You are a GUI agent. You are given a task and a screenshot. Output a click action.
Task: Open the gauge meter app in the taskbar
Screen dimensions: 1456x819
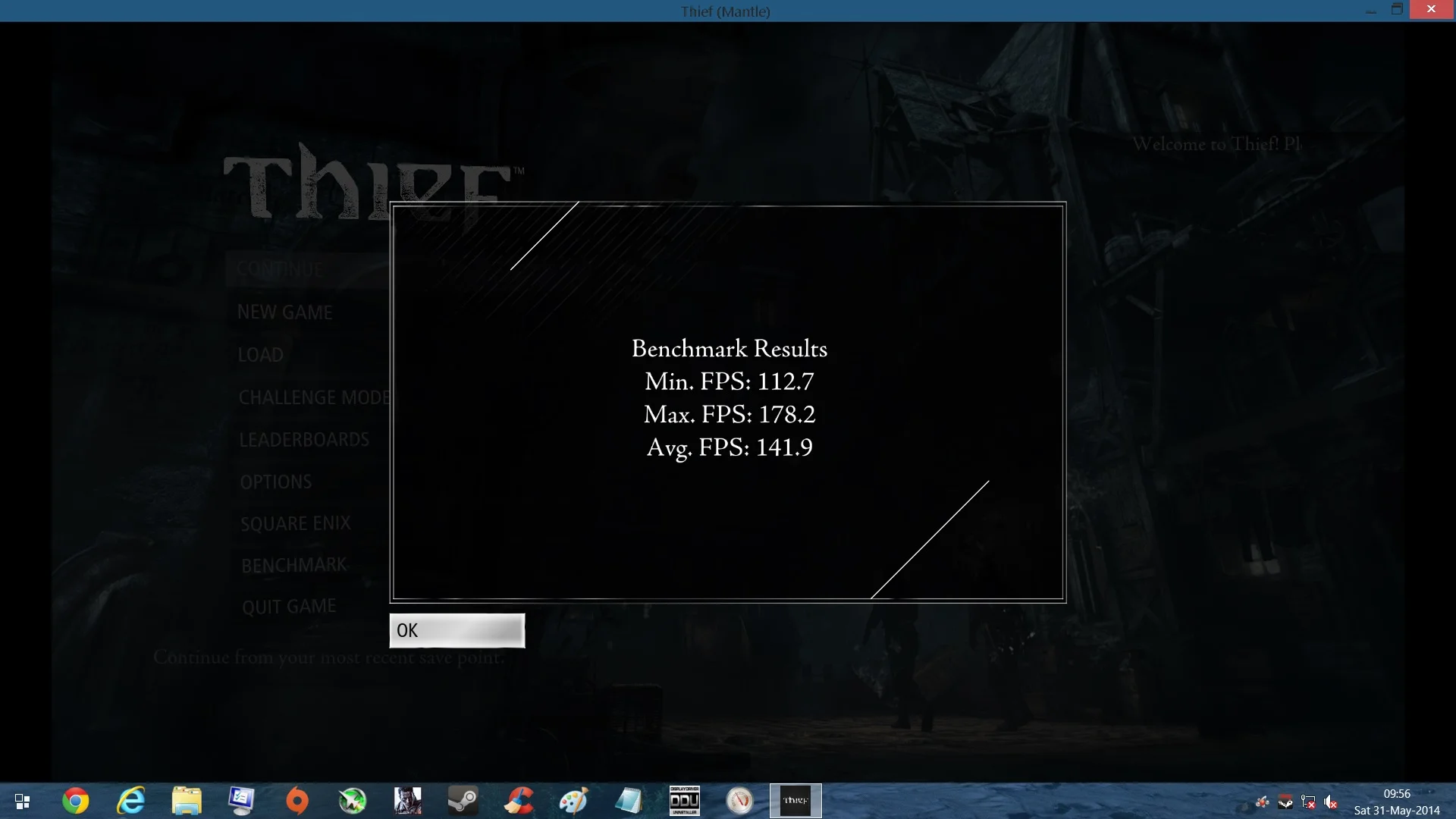[739, 801]
